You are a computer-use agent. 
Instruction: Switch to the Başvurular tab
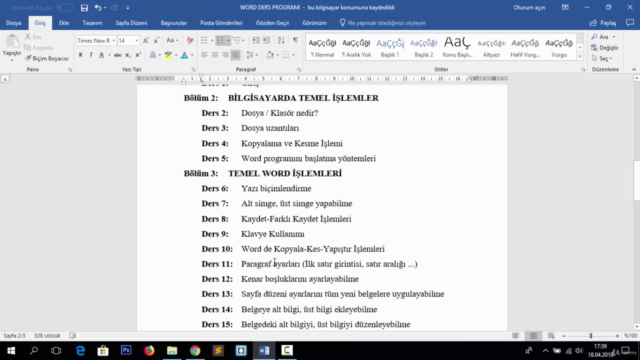(173, 23)
